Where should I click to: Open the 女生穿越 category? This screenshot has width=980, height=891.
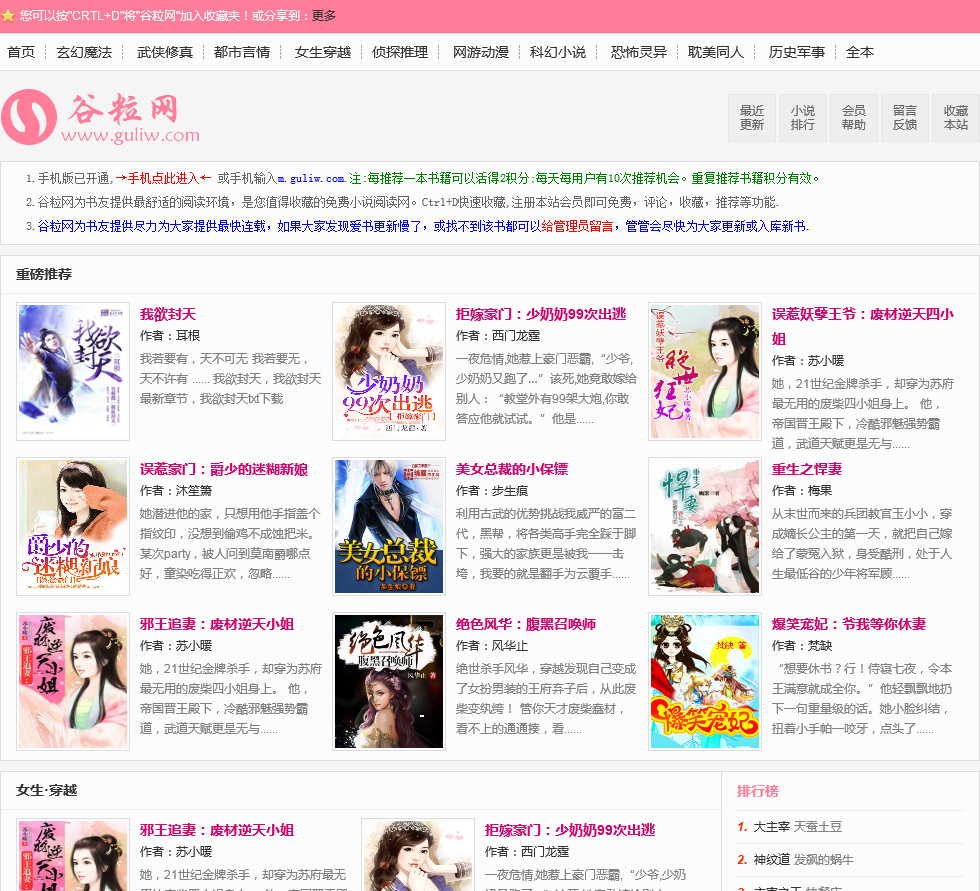pos(323,52)
